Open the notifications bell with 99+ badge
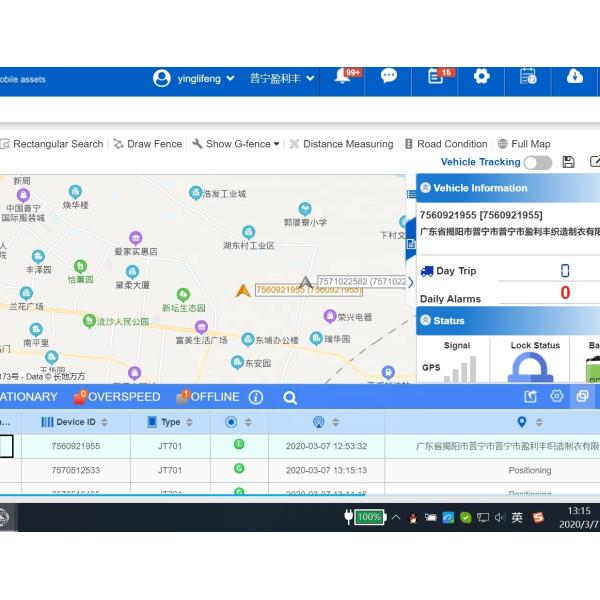 (x=343, y=78)
